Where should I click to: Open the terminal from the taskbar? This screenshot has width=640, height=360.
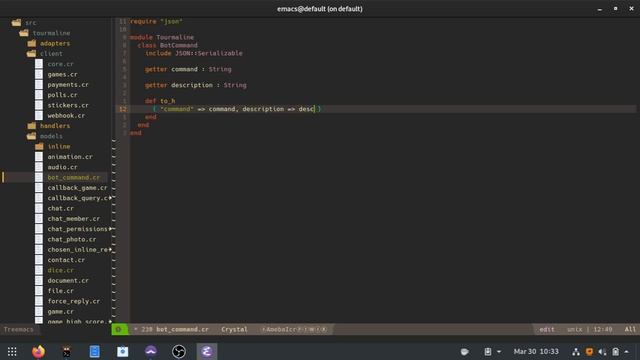click(x=67, y=351)
